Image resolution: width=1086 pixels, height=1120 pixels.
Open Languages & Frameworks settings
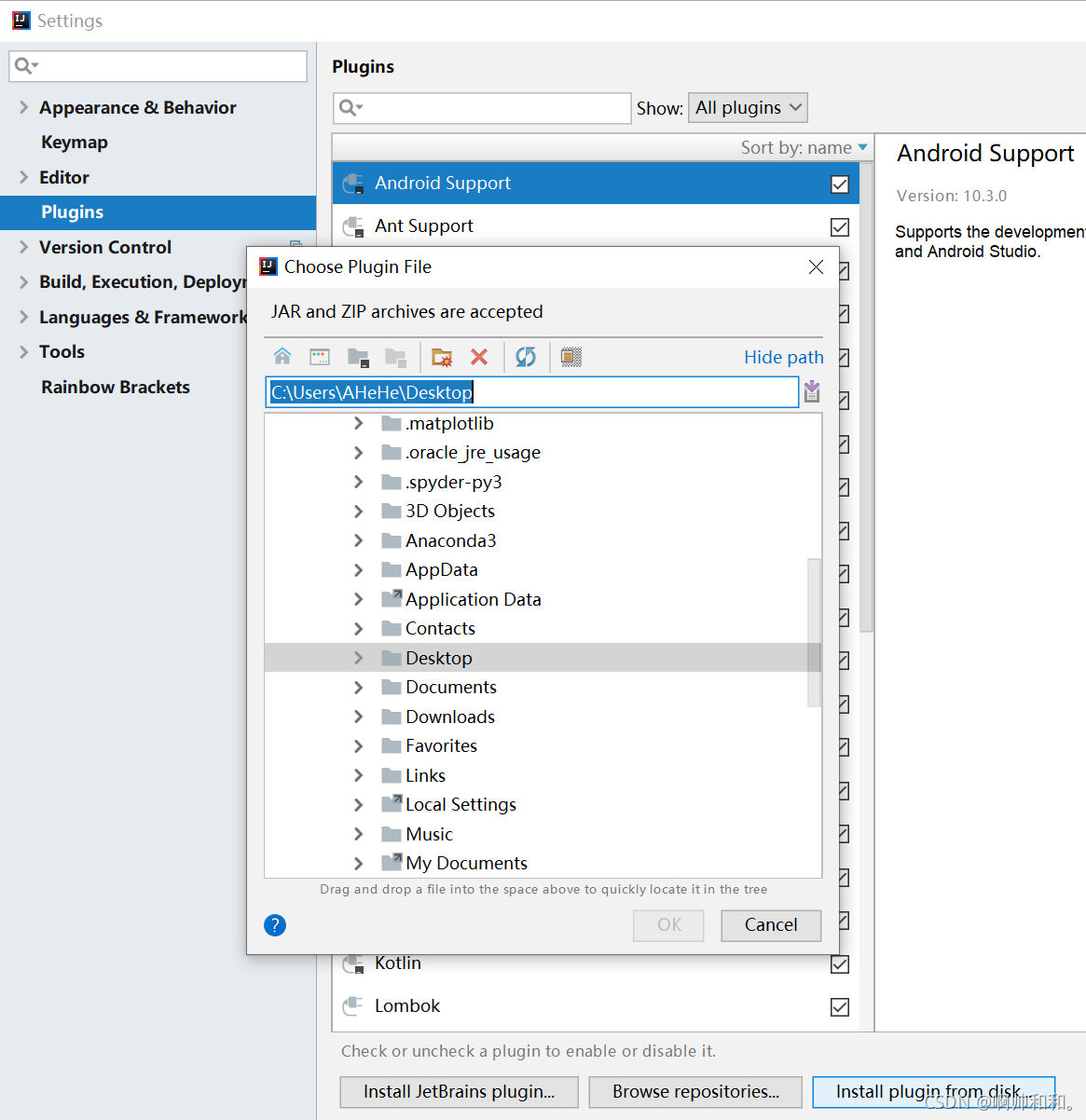click(143, 317)
